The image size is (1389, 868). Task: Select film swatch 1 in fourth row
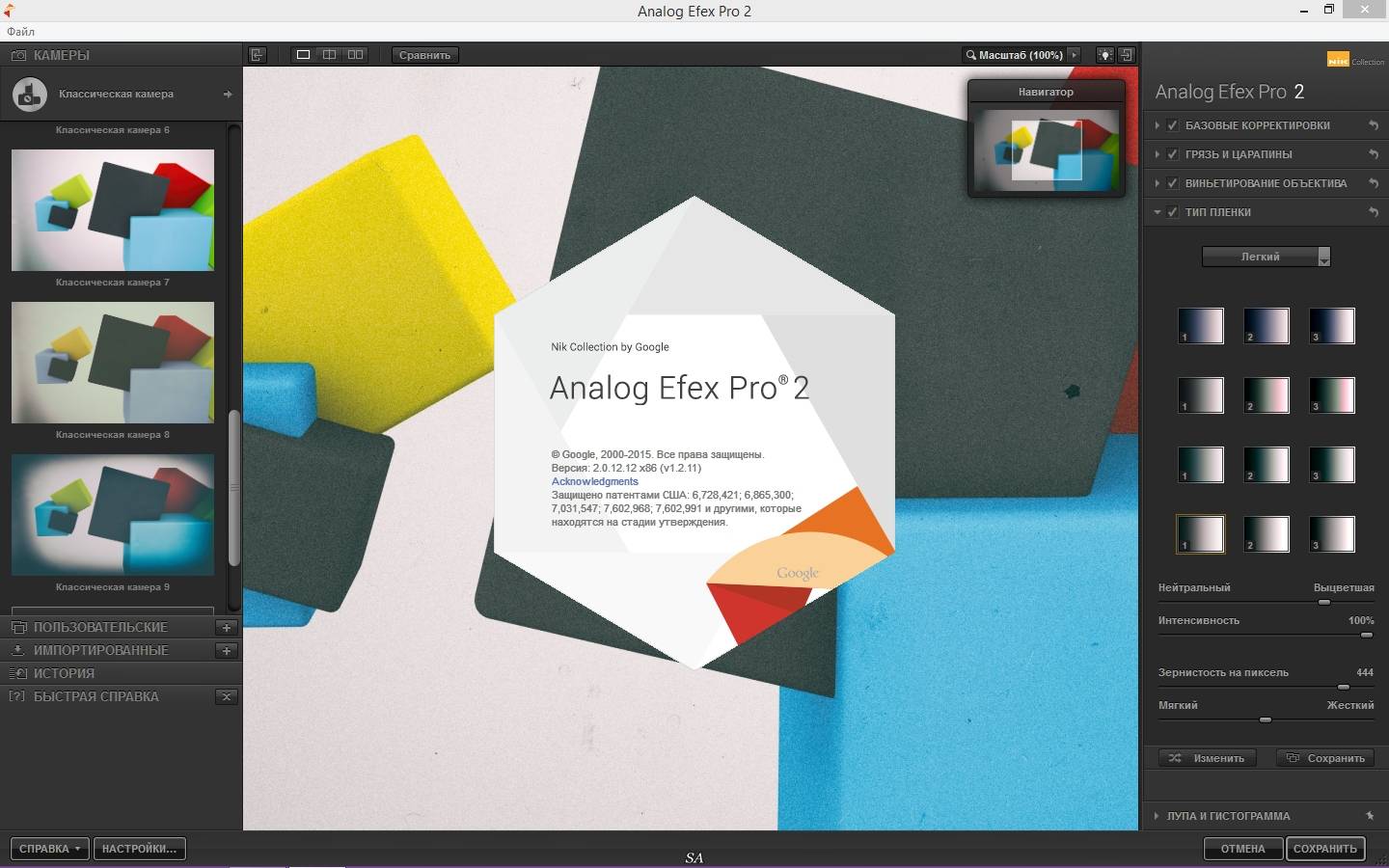click(x=1201, y=534)
